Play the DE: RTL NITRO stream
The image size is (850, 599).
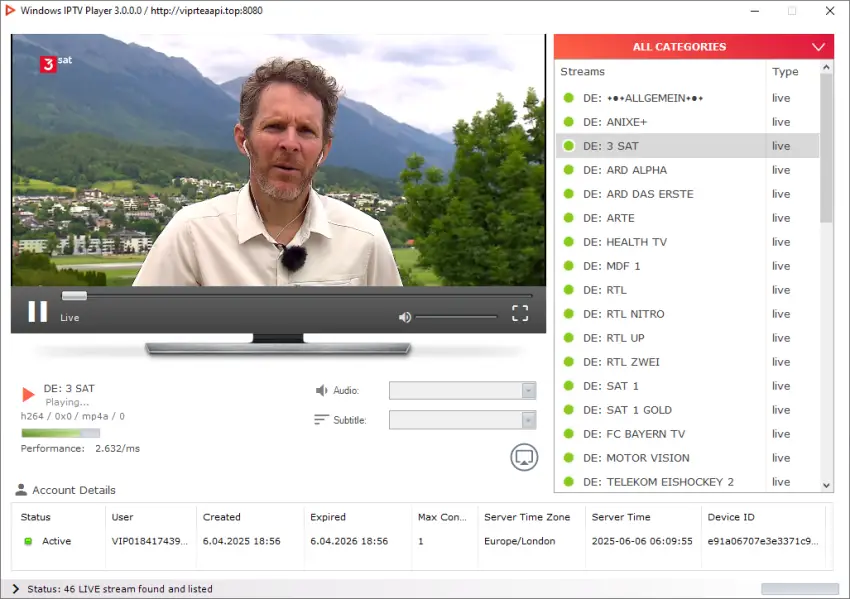(x=687, y=314)
